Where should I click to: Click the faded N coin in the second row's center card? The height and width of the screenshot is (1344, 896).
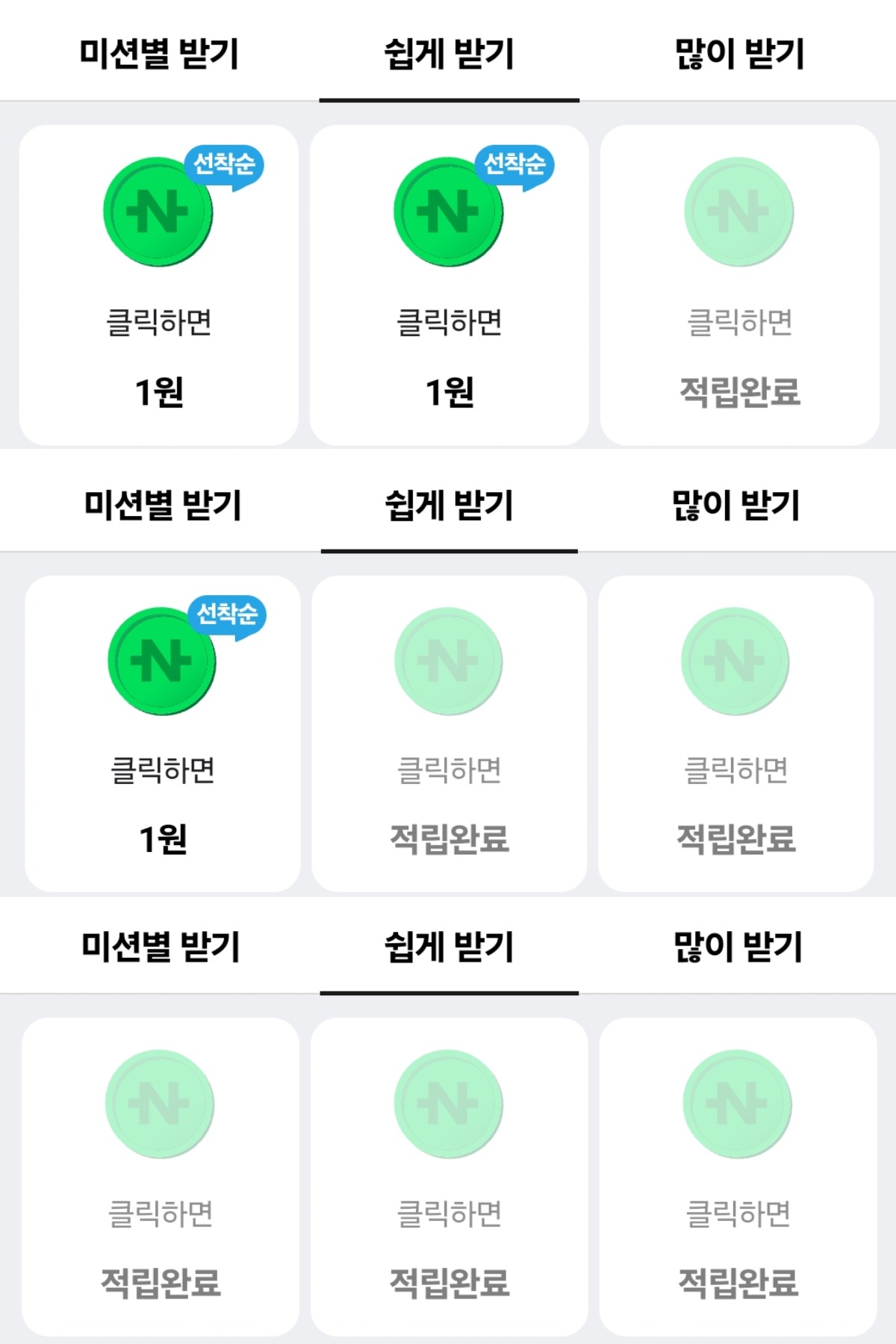coord(448,662)
